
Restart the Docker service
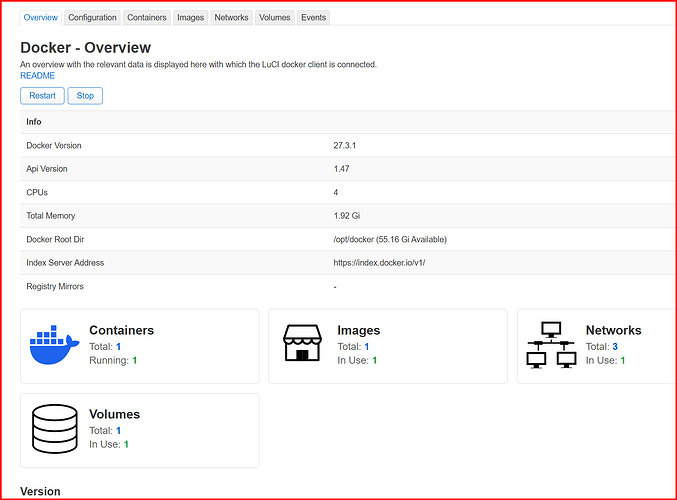[42, 96]
